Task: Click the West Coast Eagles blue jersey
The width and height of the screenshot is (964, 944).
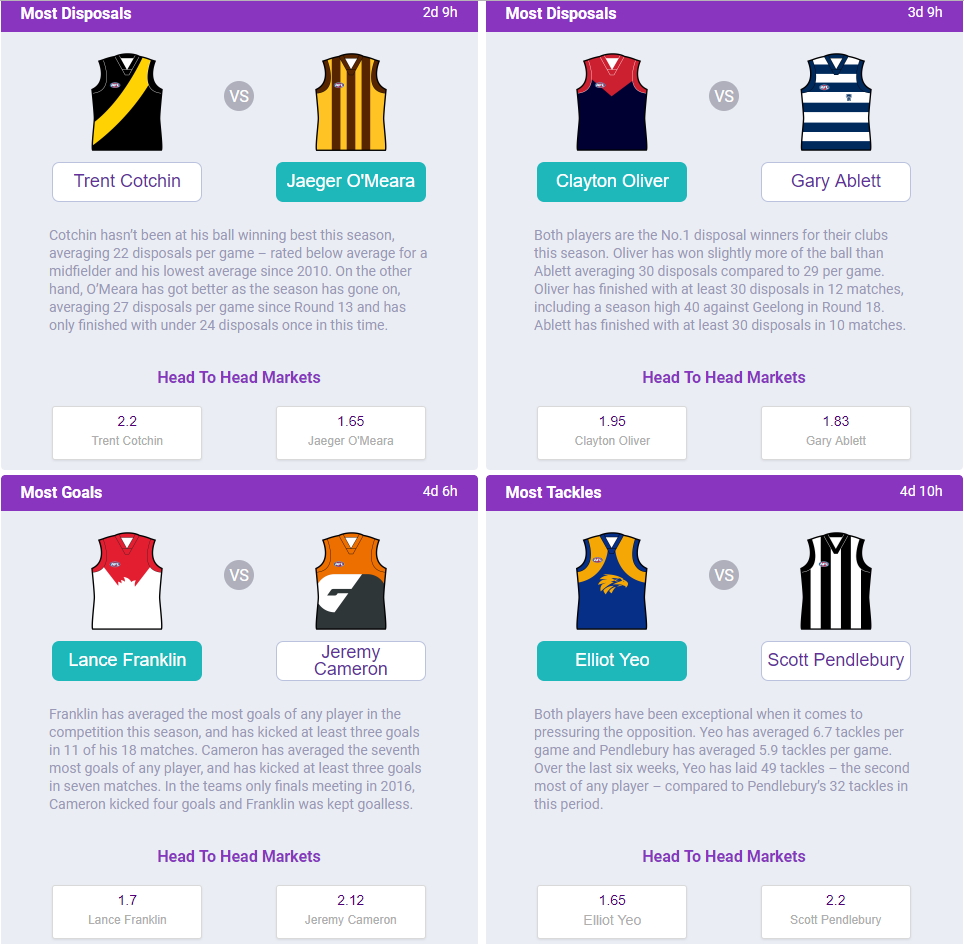Action: coord(612,581)
